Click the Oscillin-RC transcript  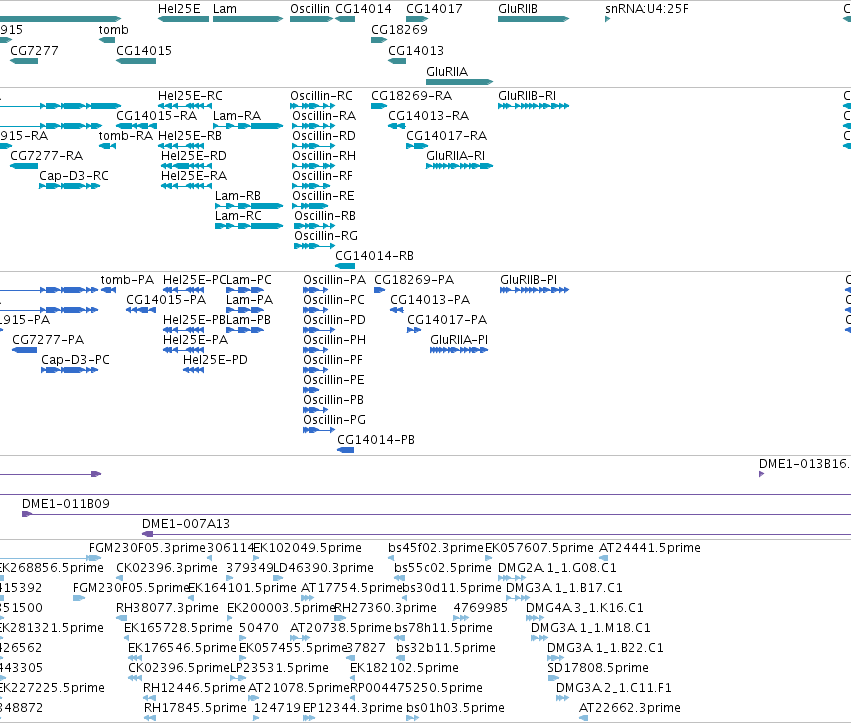coord(312,106)
